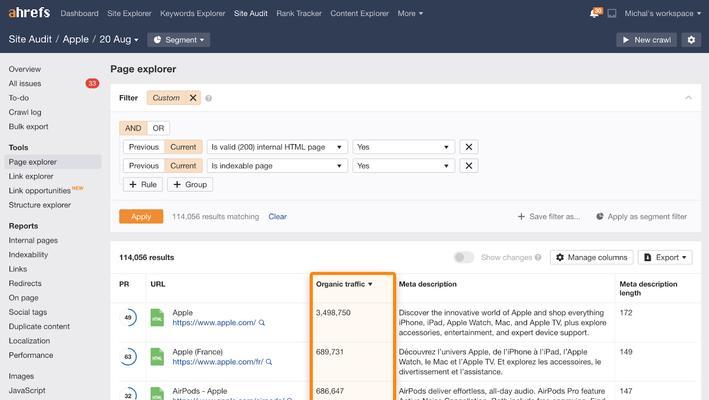This screenshot has width=709, height=400.
Task: Open Yes value dropdown for indexable rule
Action: 403,166
